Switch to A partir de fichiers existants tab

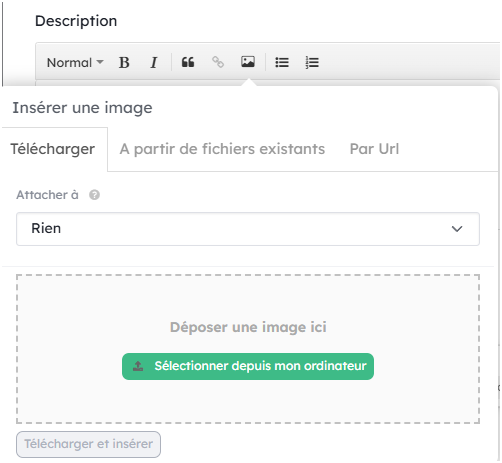222,149
